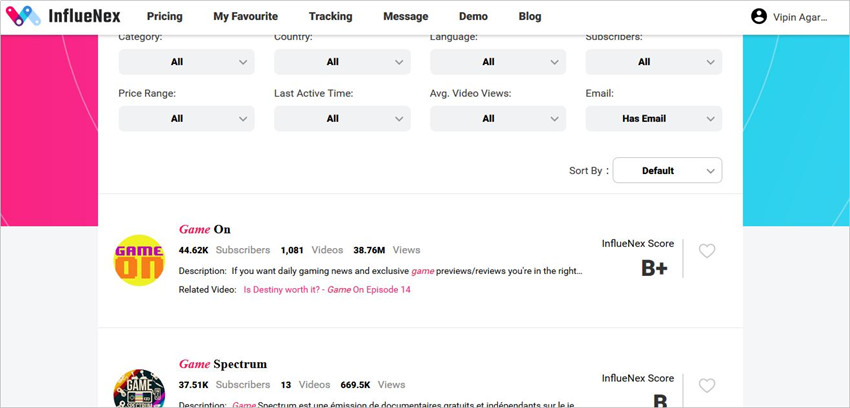Change the Sort By Default dropdown
The width and height of the screenshot is (850, 408).
click(667, 170)
